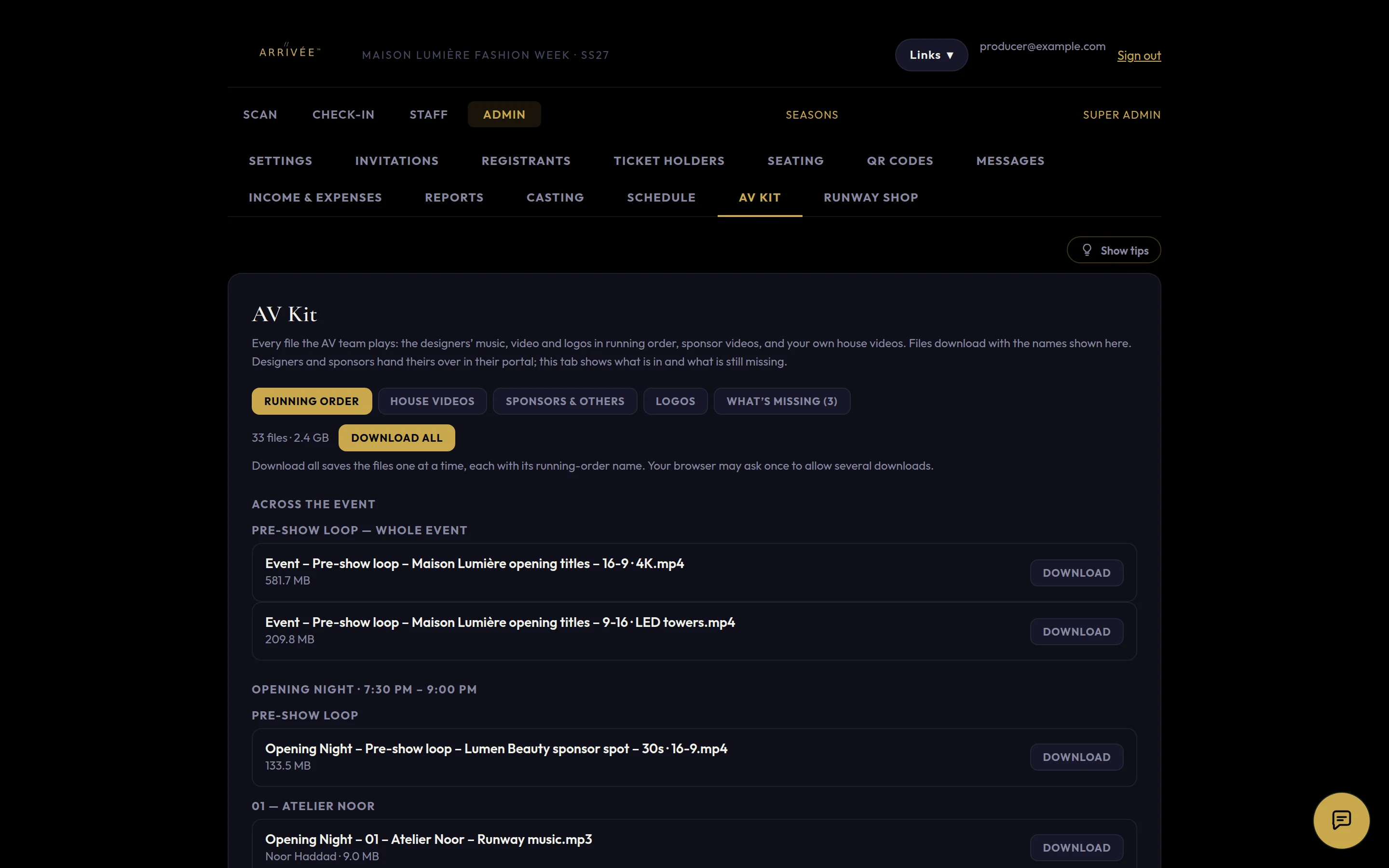The height and width of the screenshot is (868, 1389).
Task: Click the producer@example.com account text
Action: pos(1042,46)
